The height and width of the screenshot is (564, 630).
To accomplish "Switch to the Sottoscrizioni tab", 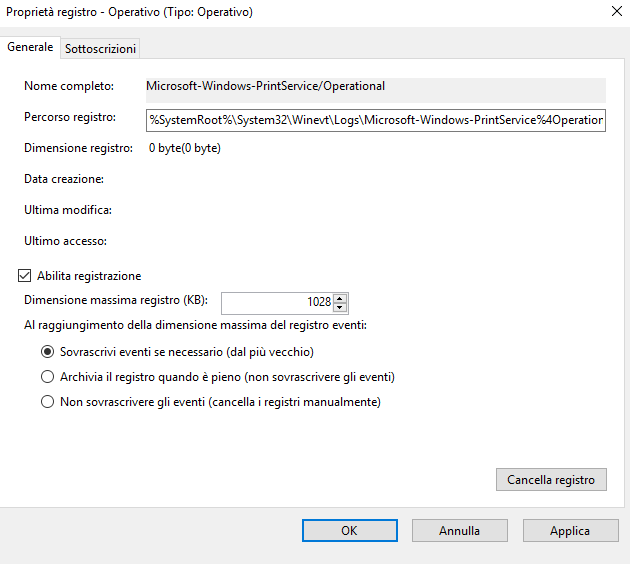I will tap(100, 48).
